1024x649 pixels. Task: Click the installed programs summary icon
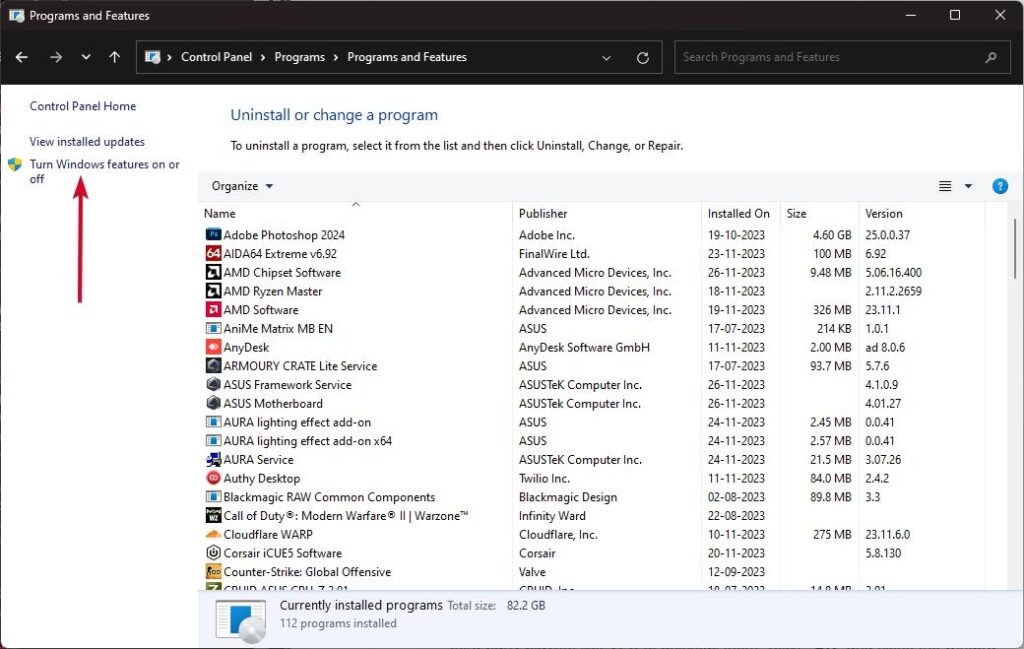(x=241, y=620)
